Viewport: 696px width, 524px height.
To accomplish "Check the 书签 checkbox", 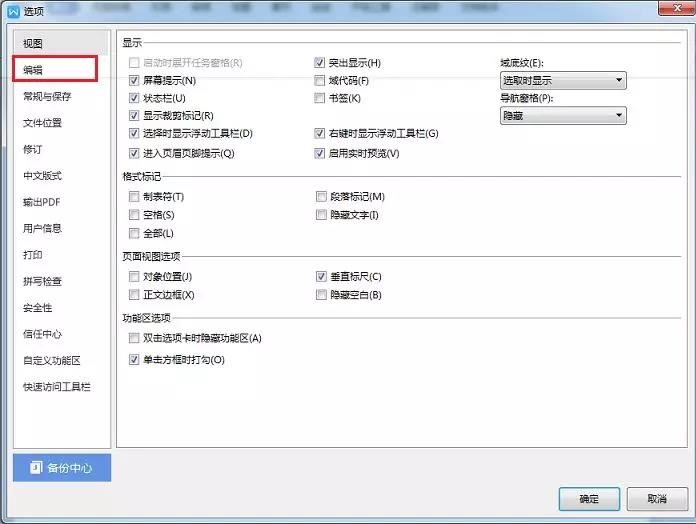I will click(x=321, y=98).
